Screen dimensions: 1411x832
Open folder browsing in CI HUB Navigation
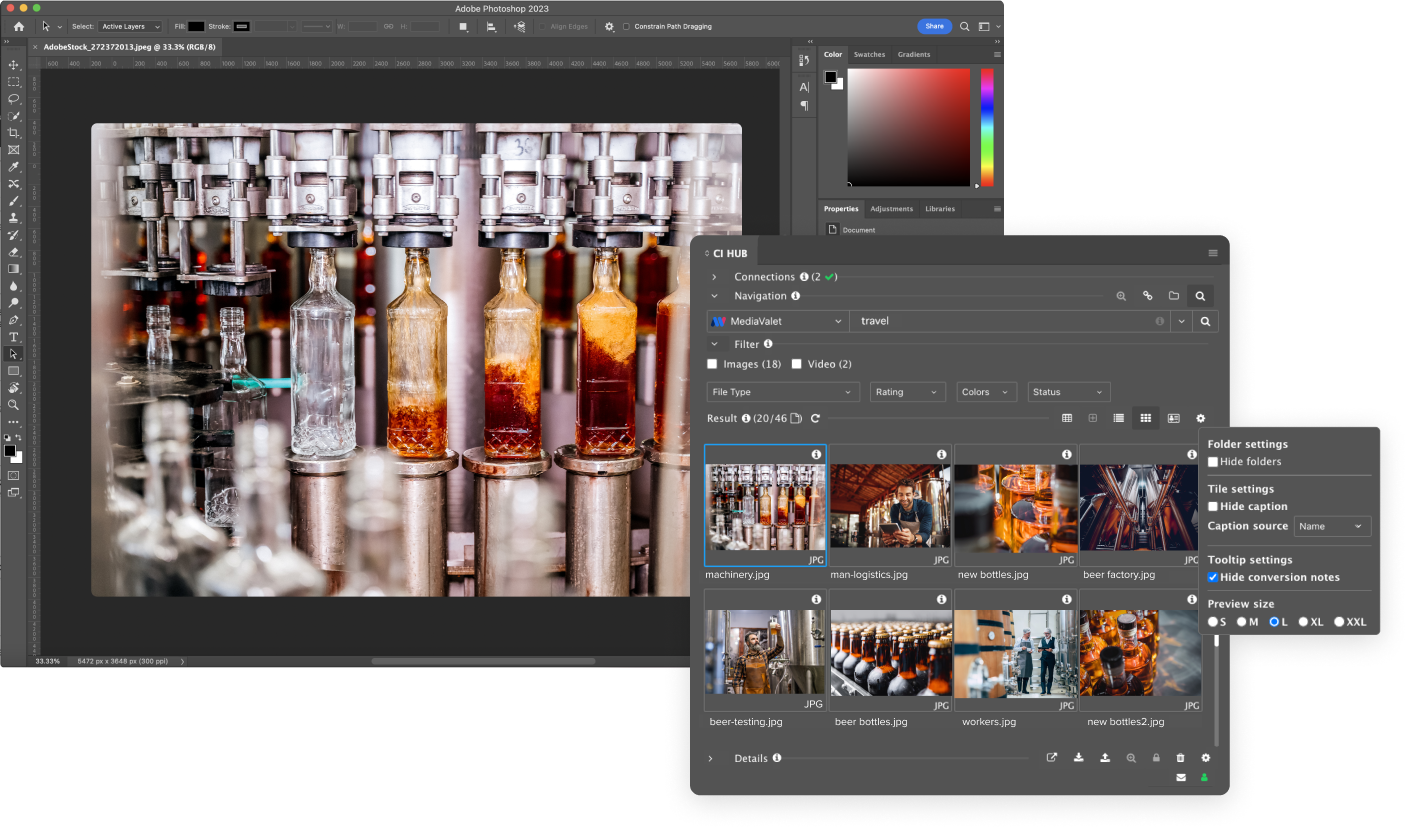[x=1174, y=296]
